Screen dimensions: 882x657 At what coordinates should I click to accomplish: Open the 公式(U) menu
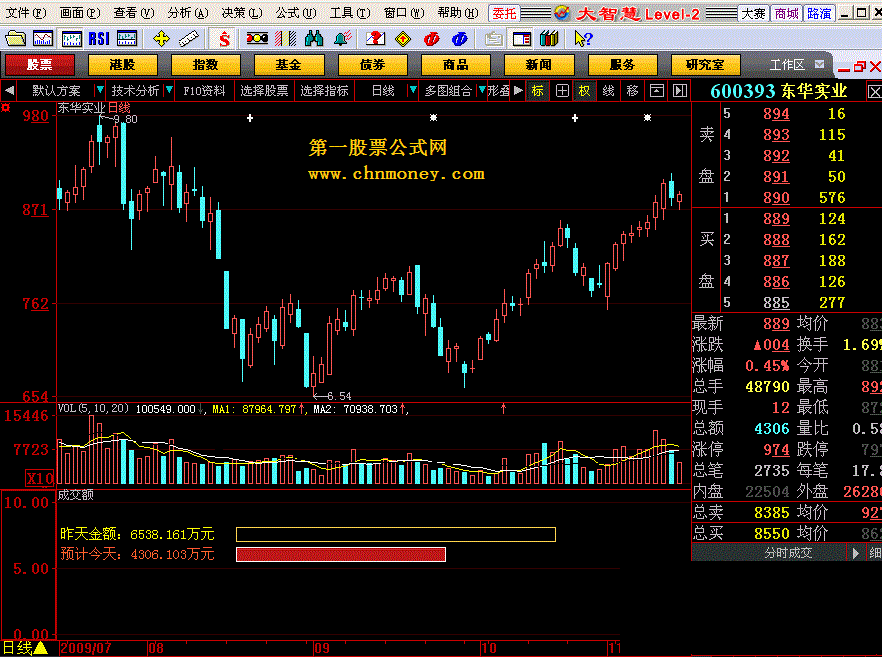[x=295, y=12]
